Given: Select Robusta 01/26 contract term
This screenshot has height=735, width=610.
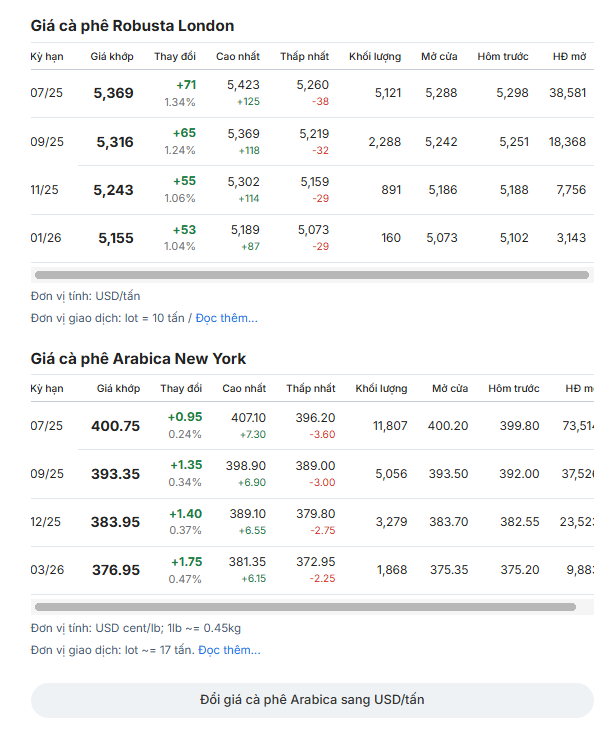Looking at the screenshot, I should pos(47,238).
